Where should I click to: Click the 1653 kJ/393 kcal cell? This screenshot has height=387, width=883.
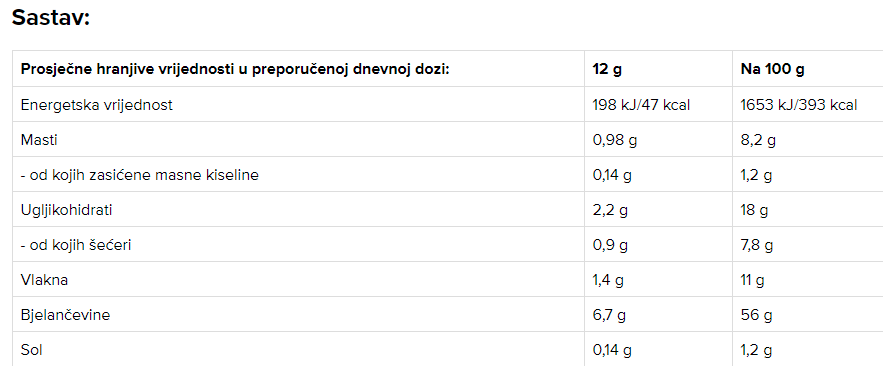[x=799, y=105]
